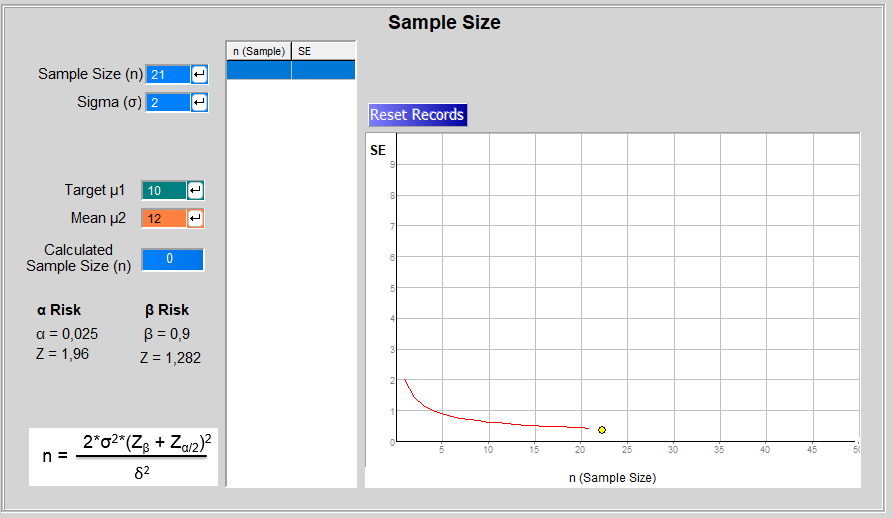Select the Sigma input showing 2
893x518 pixels.
167,102
